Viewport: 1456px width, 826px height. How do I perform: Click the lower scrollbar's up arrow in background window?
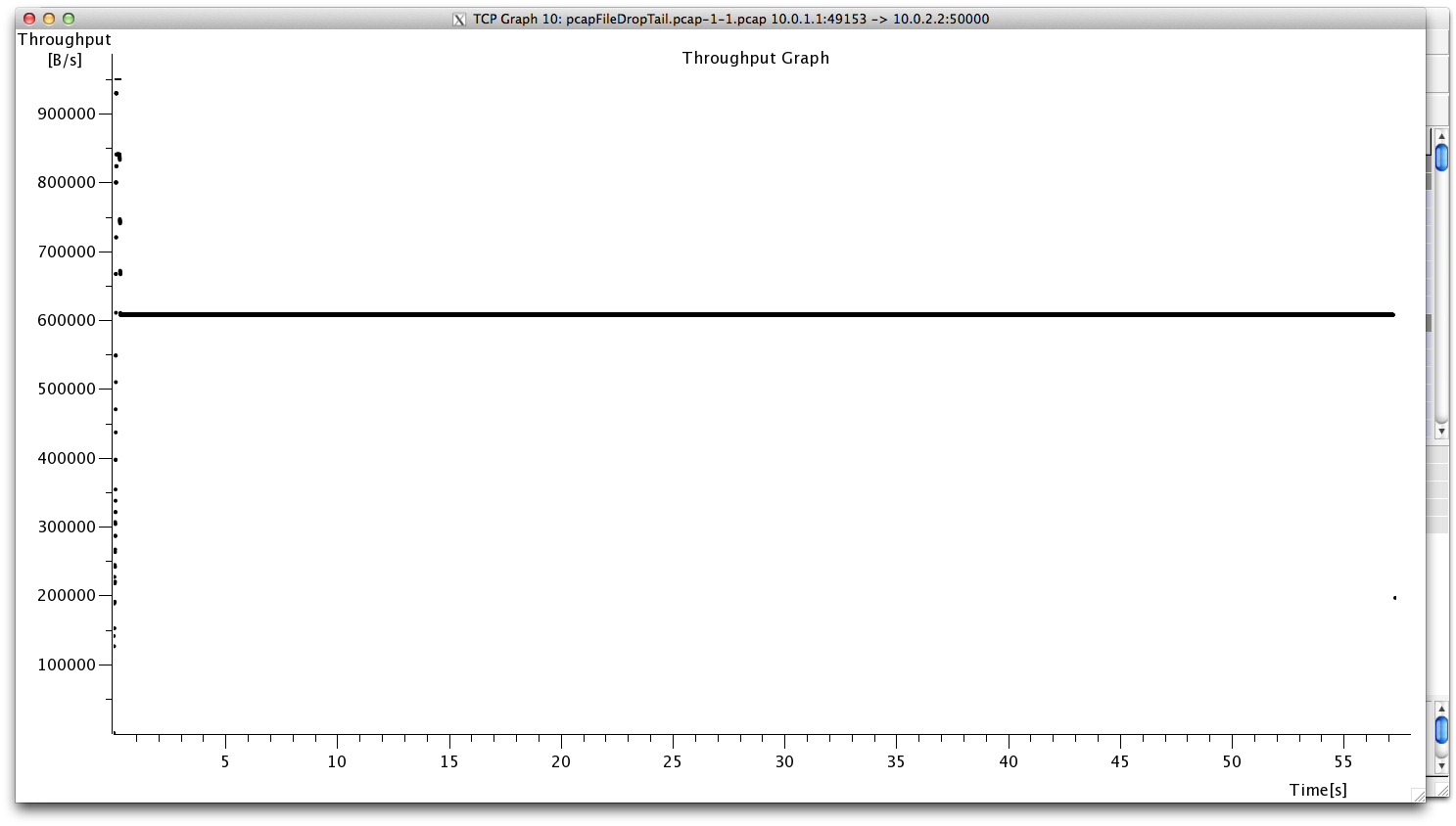pyautogui.click(x=1441, y=709)
